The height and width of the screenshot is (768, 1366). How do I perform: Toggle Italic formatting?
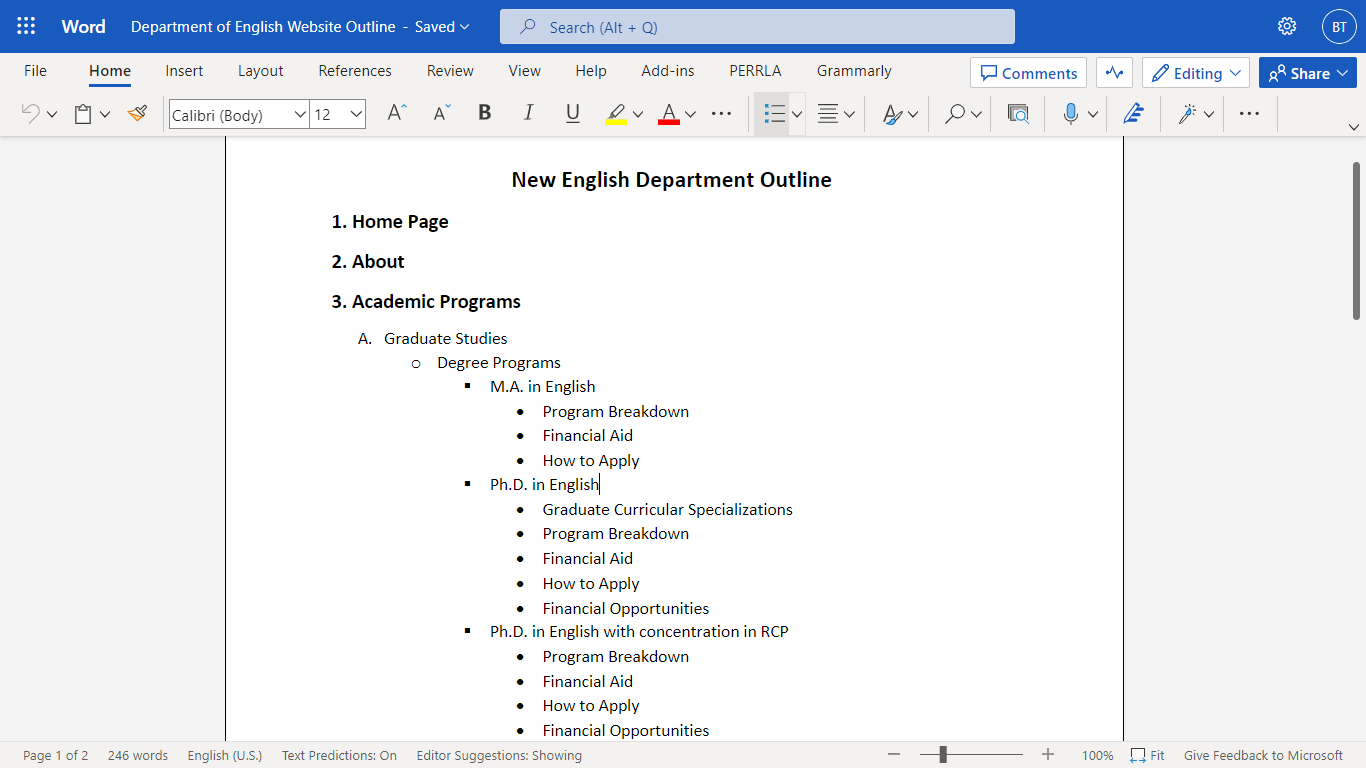click(529, 114)
